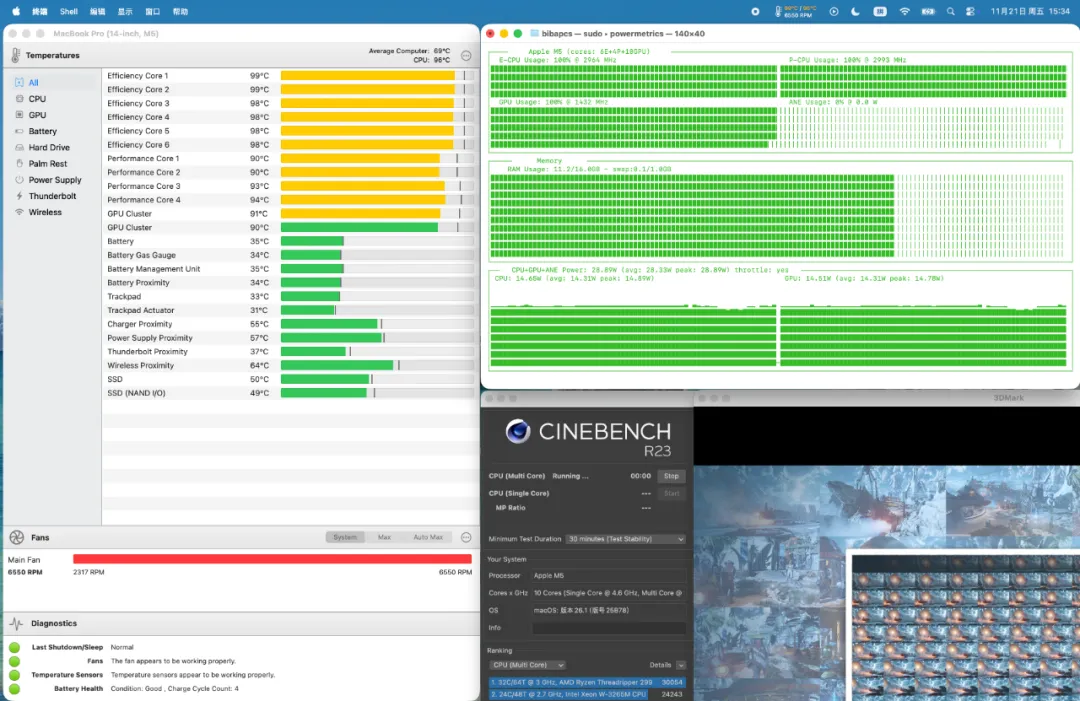Click the Cinebench Info input field

609,628
